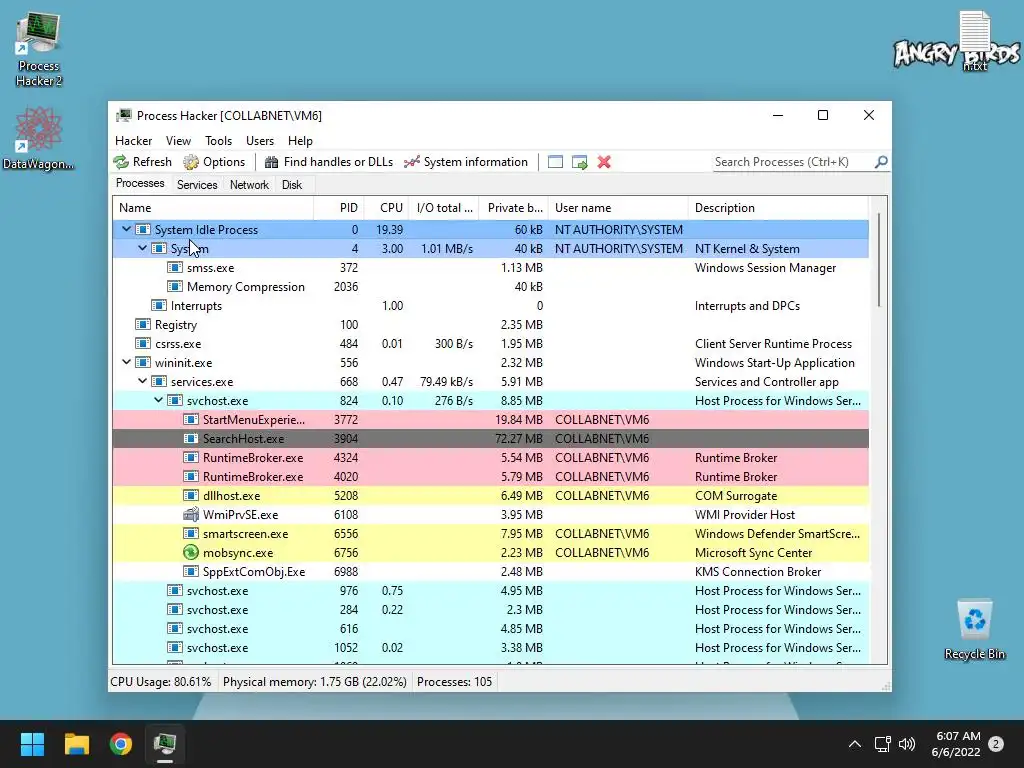
Task: Click the green mobsync.exe icon
Action: pos(191,552)
